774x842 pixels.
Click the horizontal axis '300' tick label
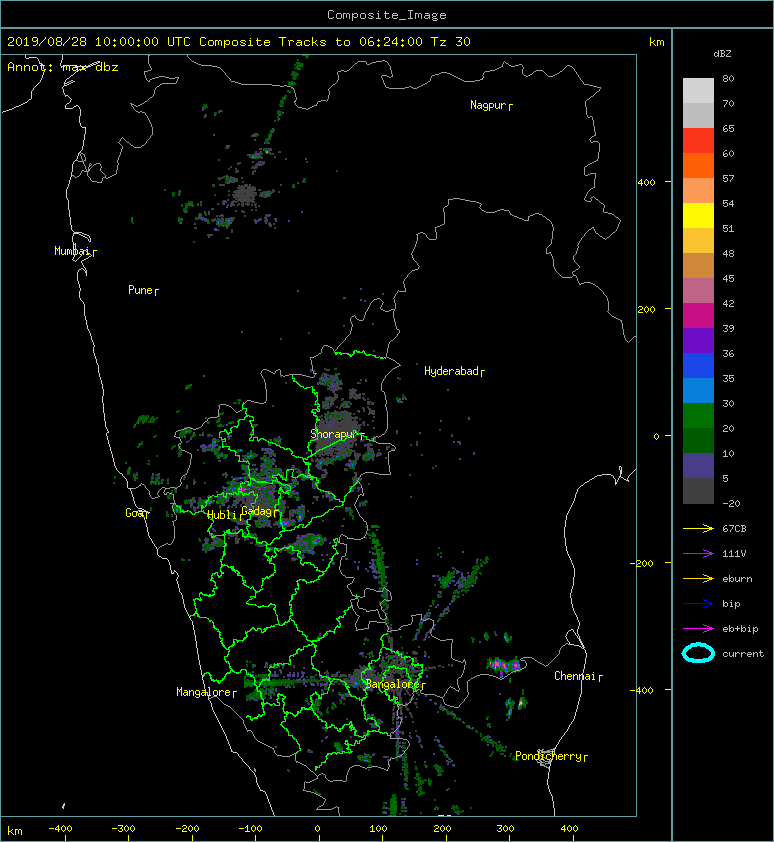(x=505, y=829)
